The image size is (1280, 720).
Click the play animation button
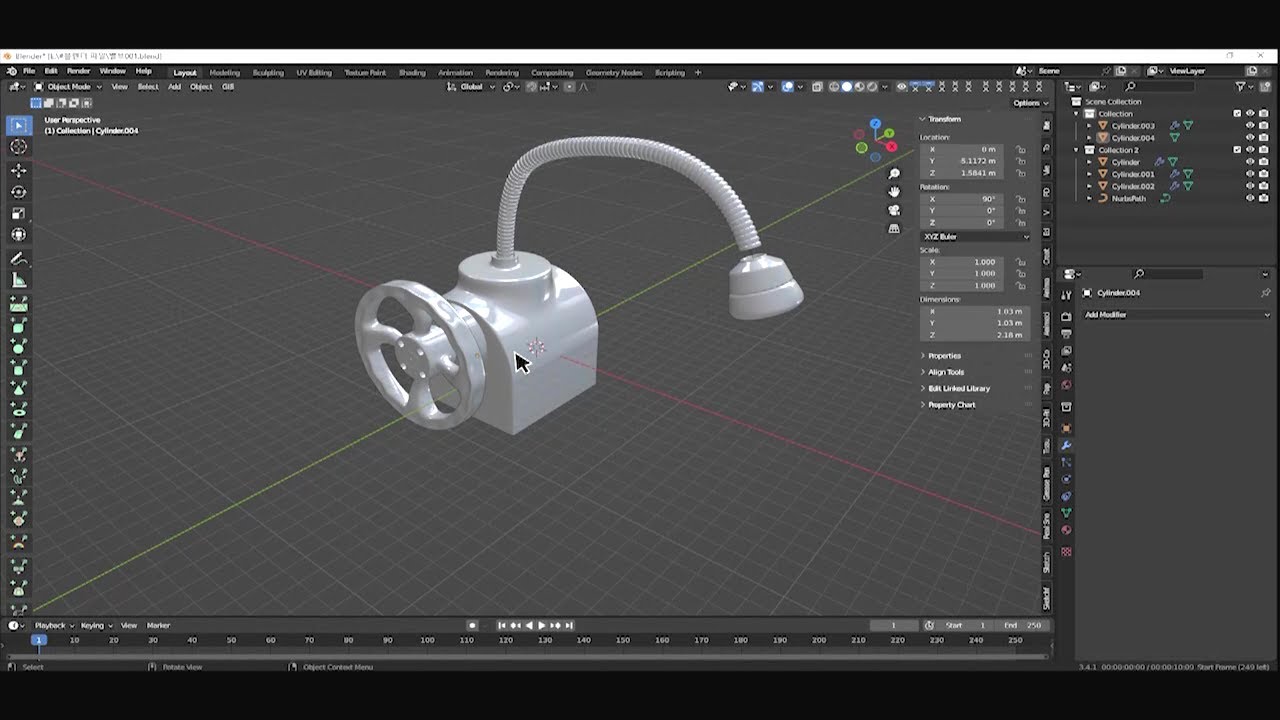pos(542,626)
